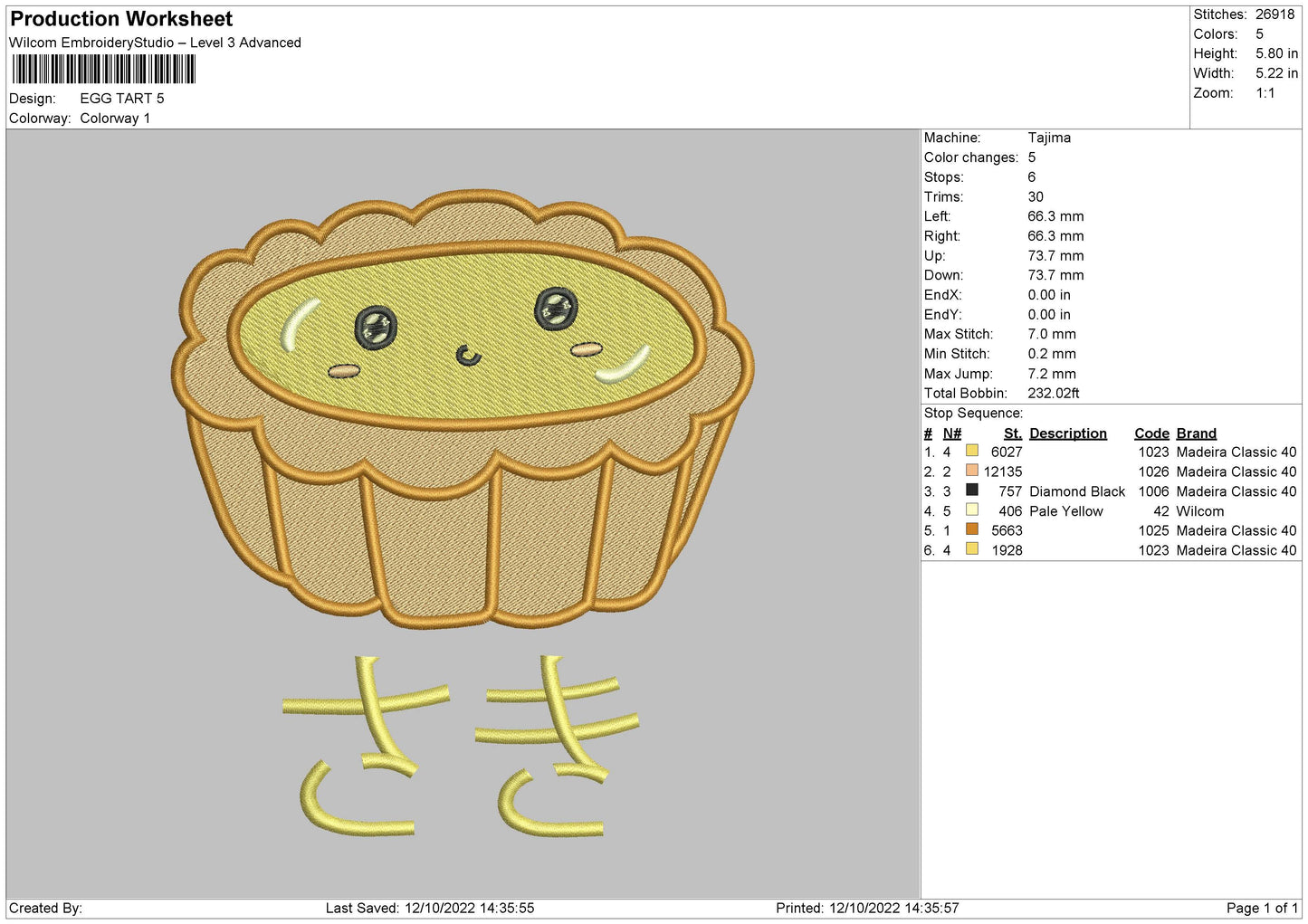Click the 'N#' column header
Screen dimensions: 1308x924
(x=952, y=433)
